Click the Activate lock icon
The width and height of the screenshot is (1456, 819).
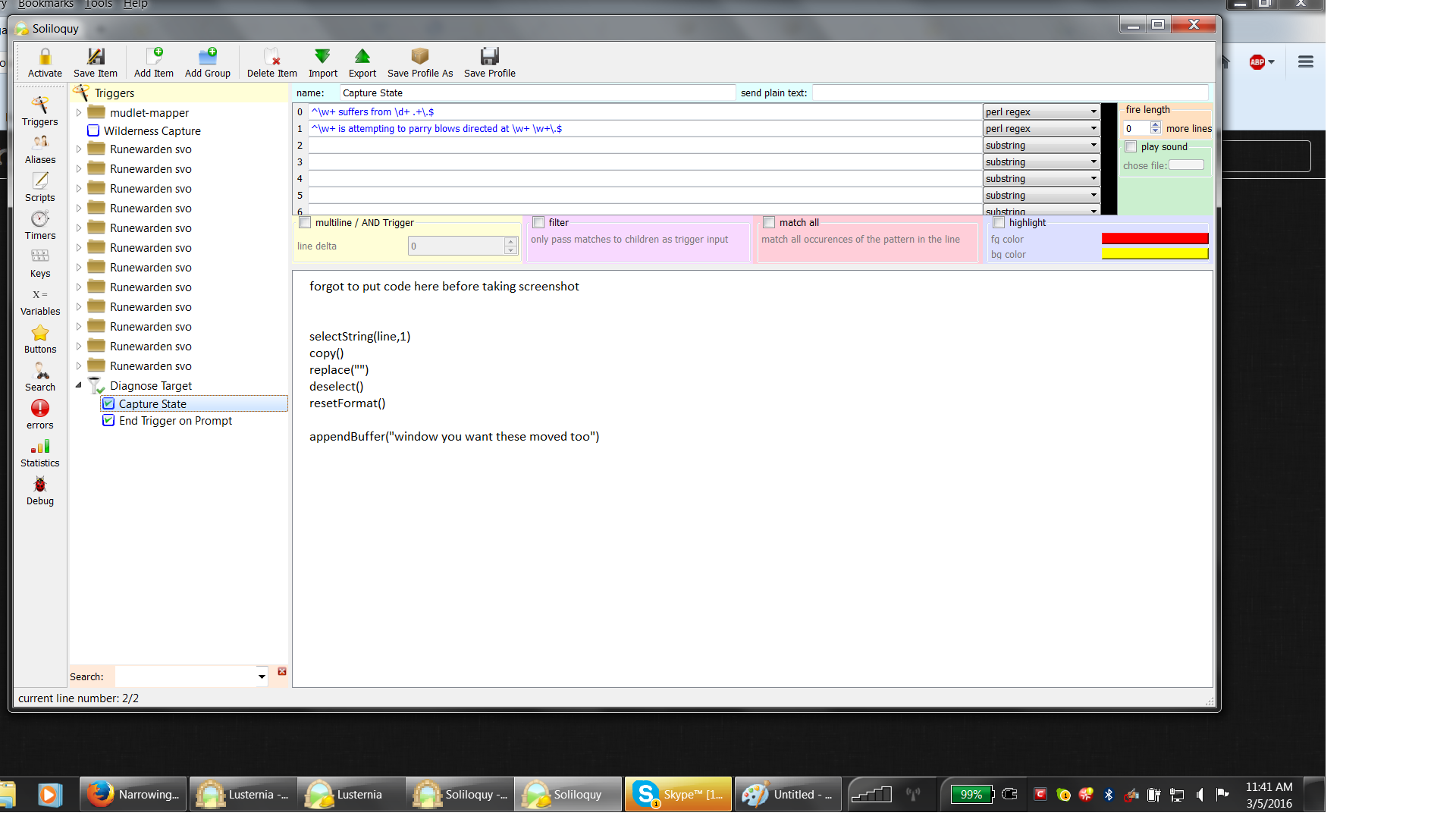[45, 57]
